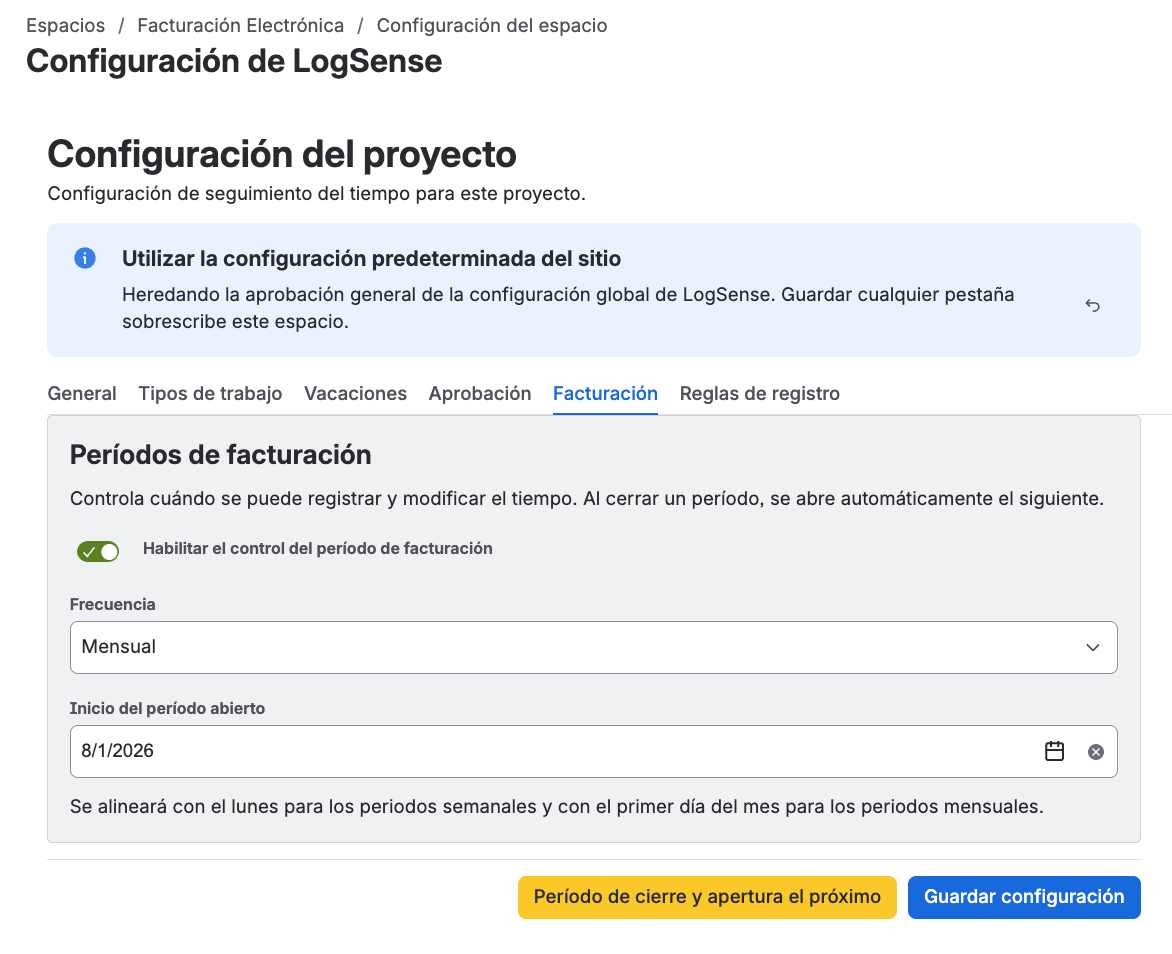Click Configuración del espacio breadcrumb

492,25
